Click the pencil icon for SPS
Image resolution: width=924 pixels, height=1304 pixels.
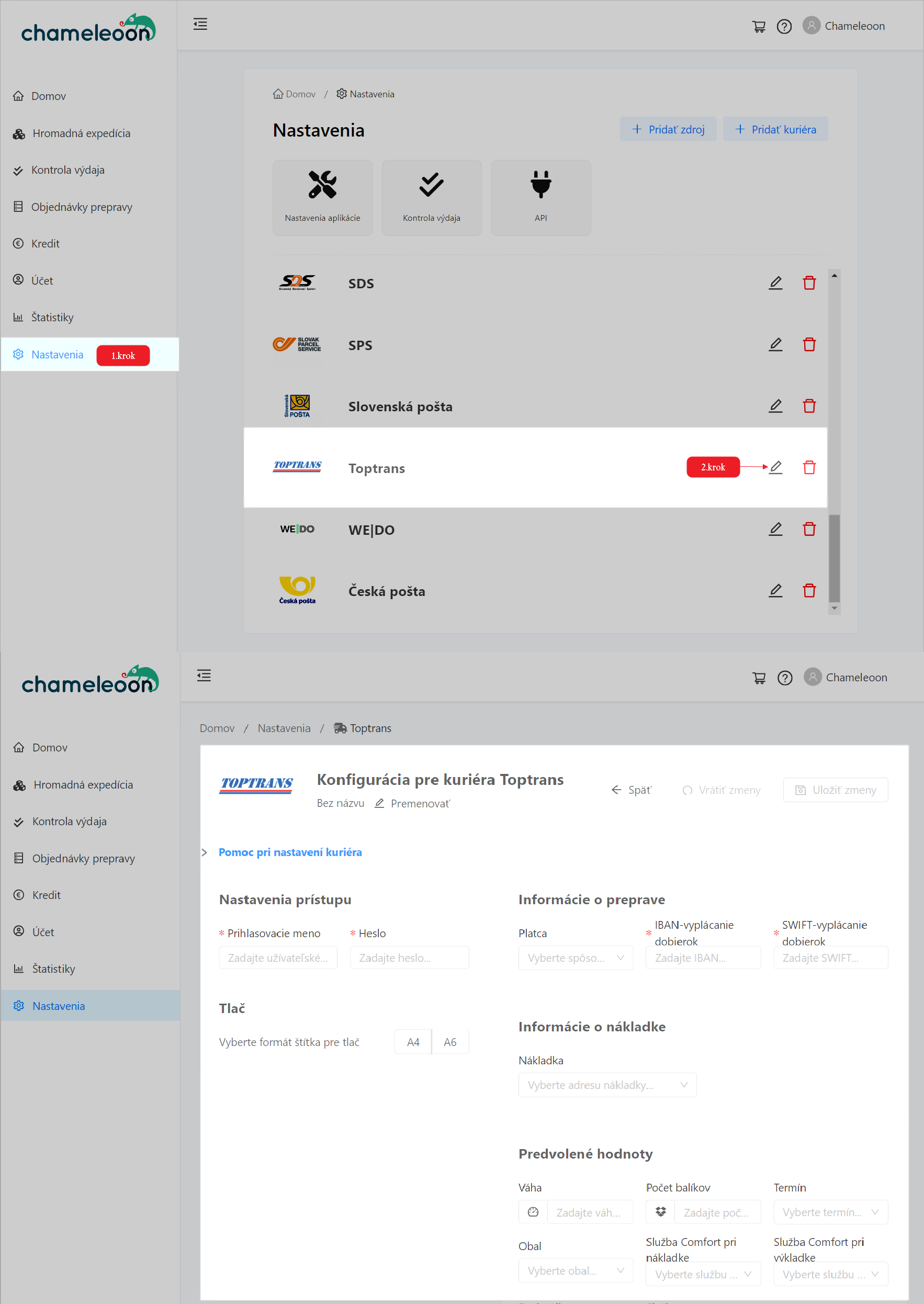click(x=775, y=344)
